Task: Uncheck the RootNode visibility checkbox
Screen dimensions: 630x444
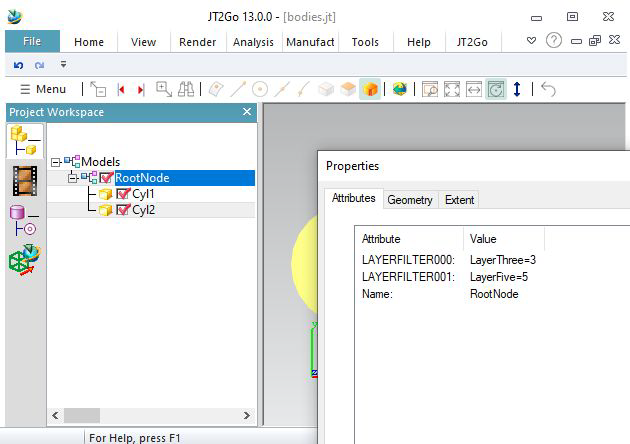Action: click(x=106, y=178)
